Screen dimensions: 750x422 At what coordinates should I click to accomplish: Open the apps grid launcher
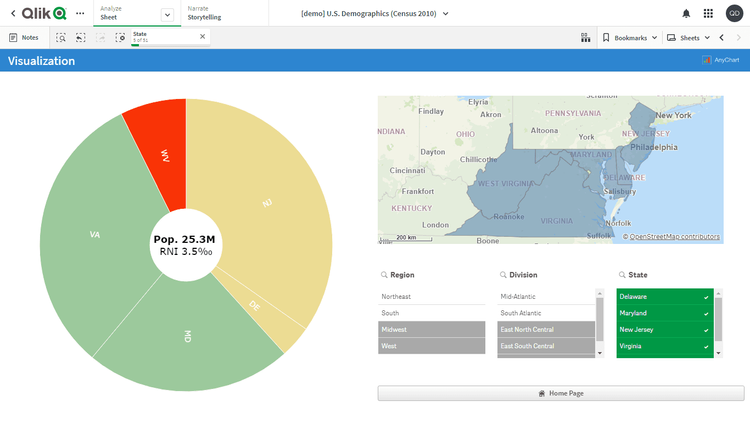(708, 13)
